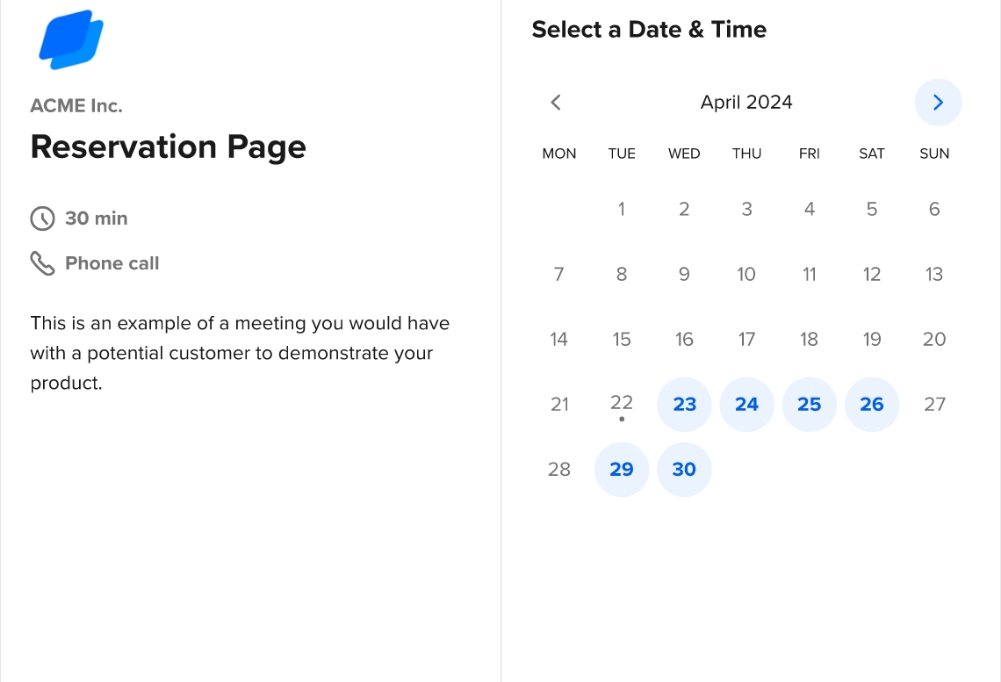Viewport: 1001px width, 682px height.
Task: Select April 23 on the calendar
Action: coord(684,404)
